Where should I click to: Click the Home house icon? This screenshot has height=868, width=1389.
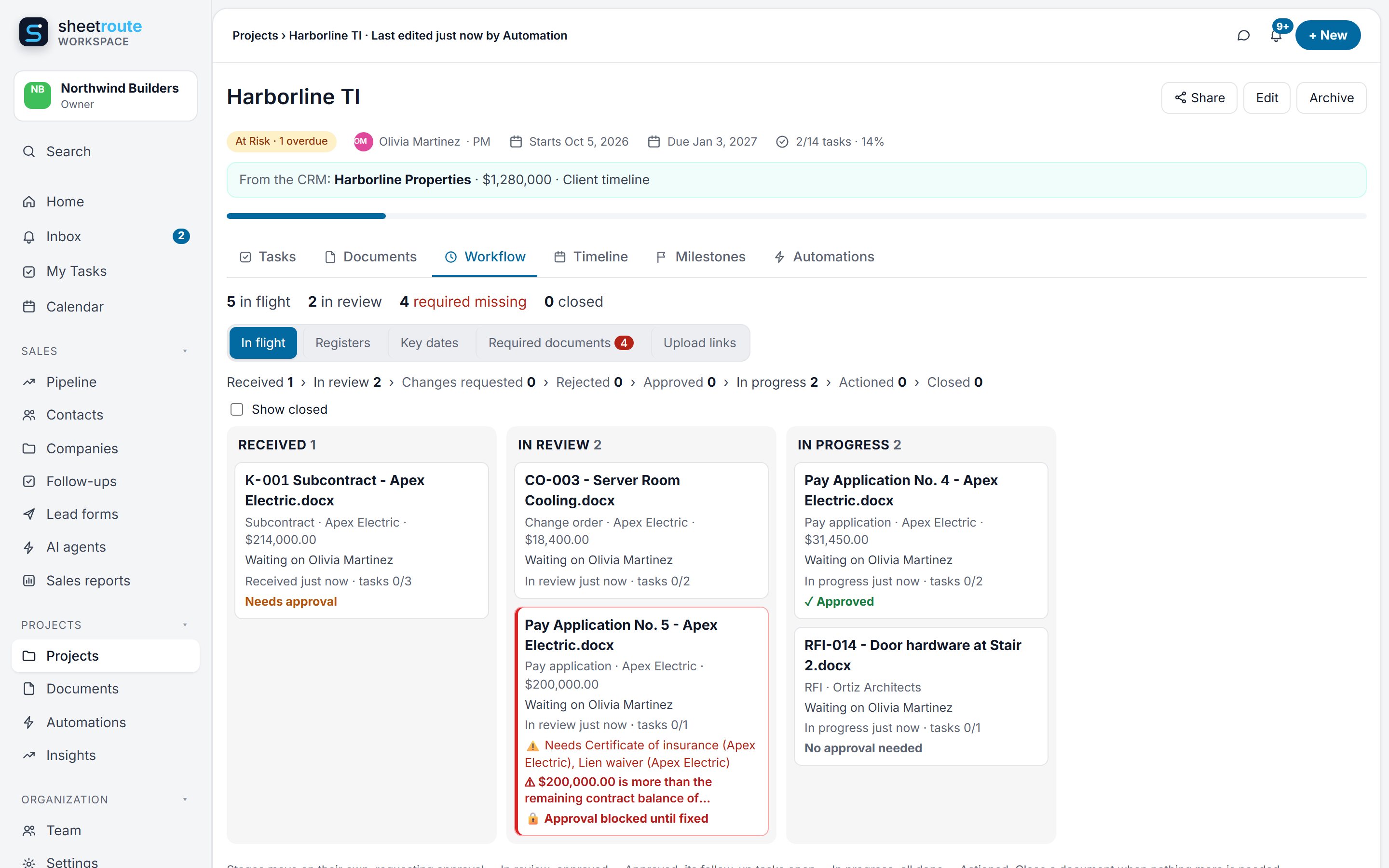(29, 202)
